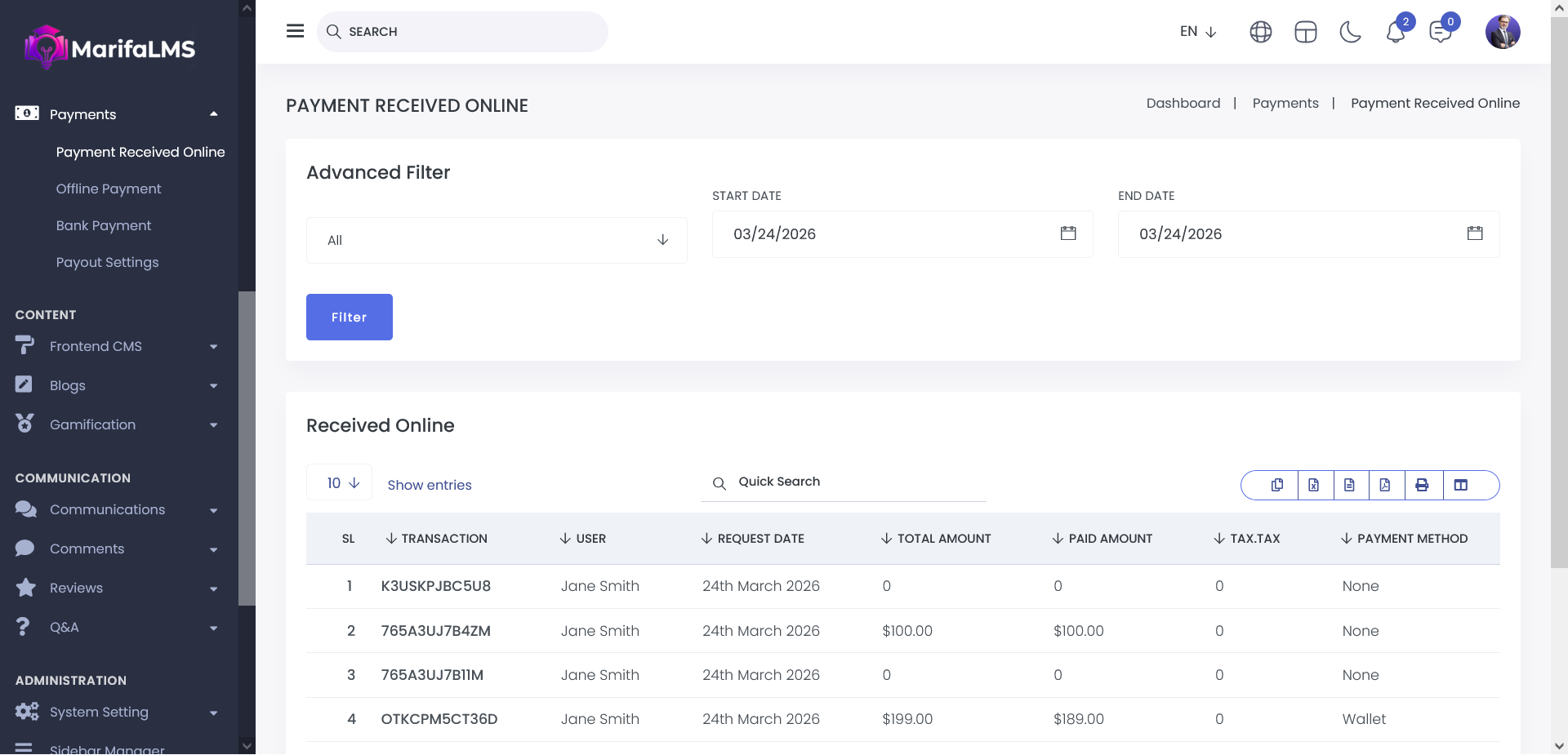
Task: Toggle dark mode with moon icon
Action: pyautogui.click(x=1350, y=32)
